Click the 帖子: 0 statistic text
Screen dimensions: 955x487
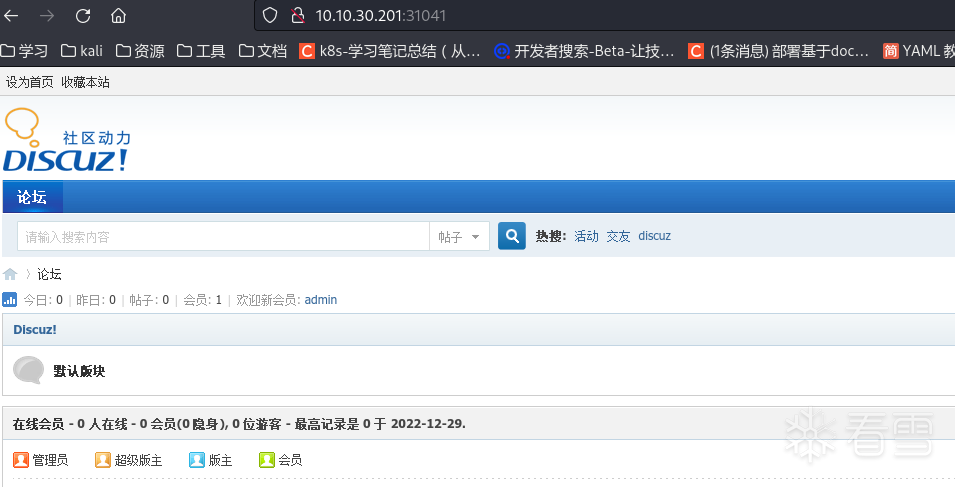tap(149, 300)
